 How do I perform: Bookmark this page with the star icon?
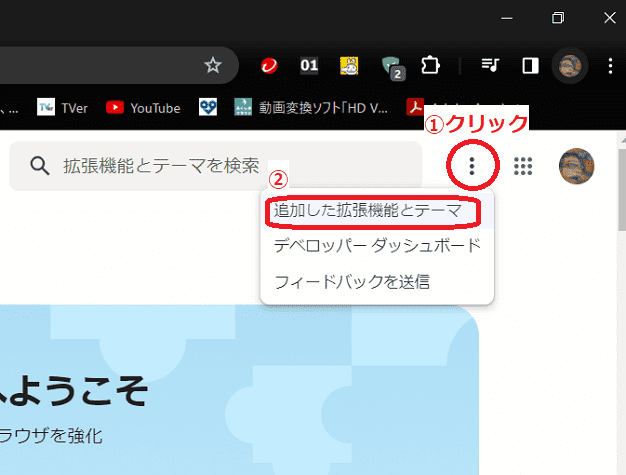coord(212,66)
